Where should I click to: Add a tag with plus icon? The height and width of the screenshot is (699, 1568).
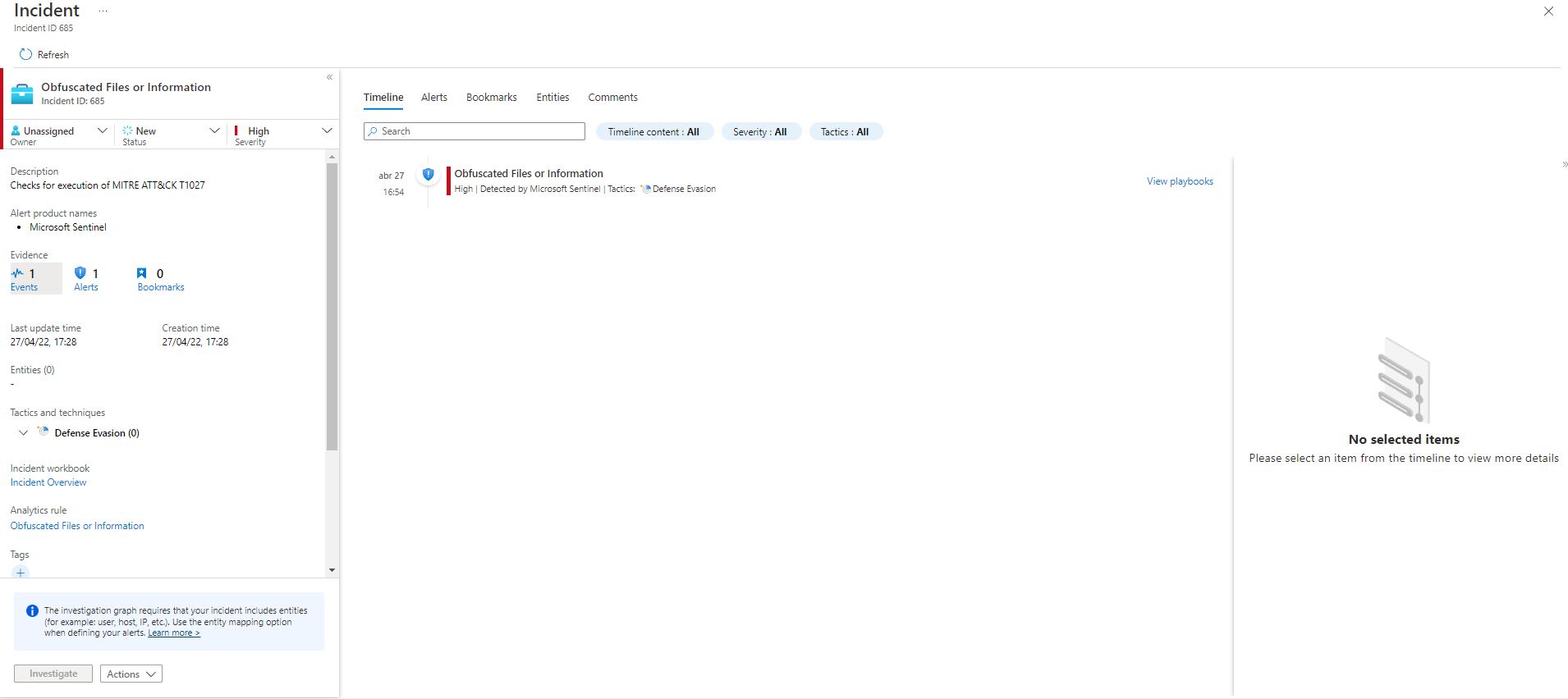click(x=21, y=572)
